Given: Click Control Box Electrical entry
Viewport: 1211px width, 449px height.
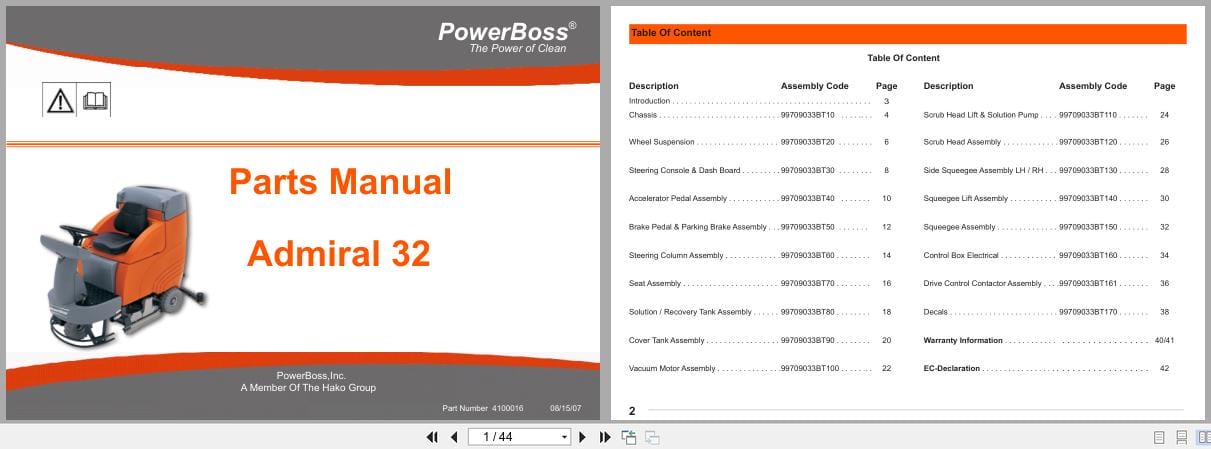Looking at the screenshot, I should [x=961, y=256].
